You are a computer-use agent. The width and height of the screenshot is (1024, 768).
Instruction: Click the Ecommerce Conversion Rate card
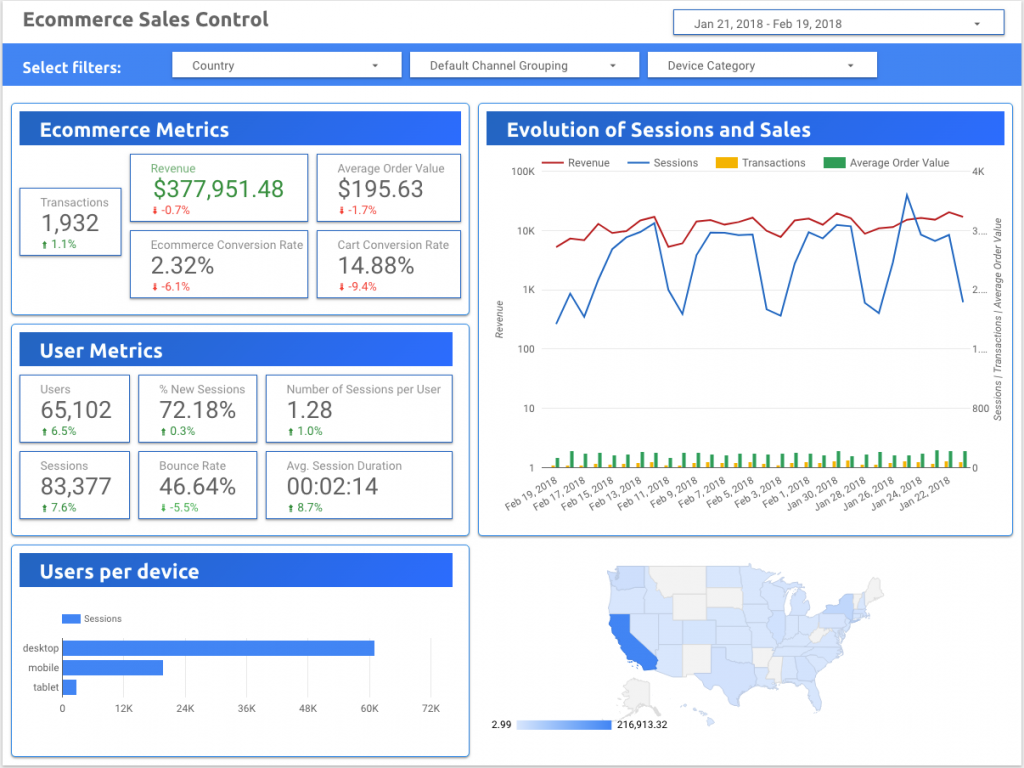pos(218,264)
